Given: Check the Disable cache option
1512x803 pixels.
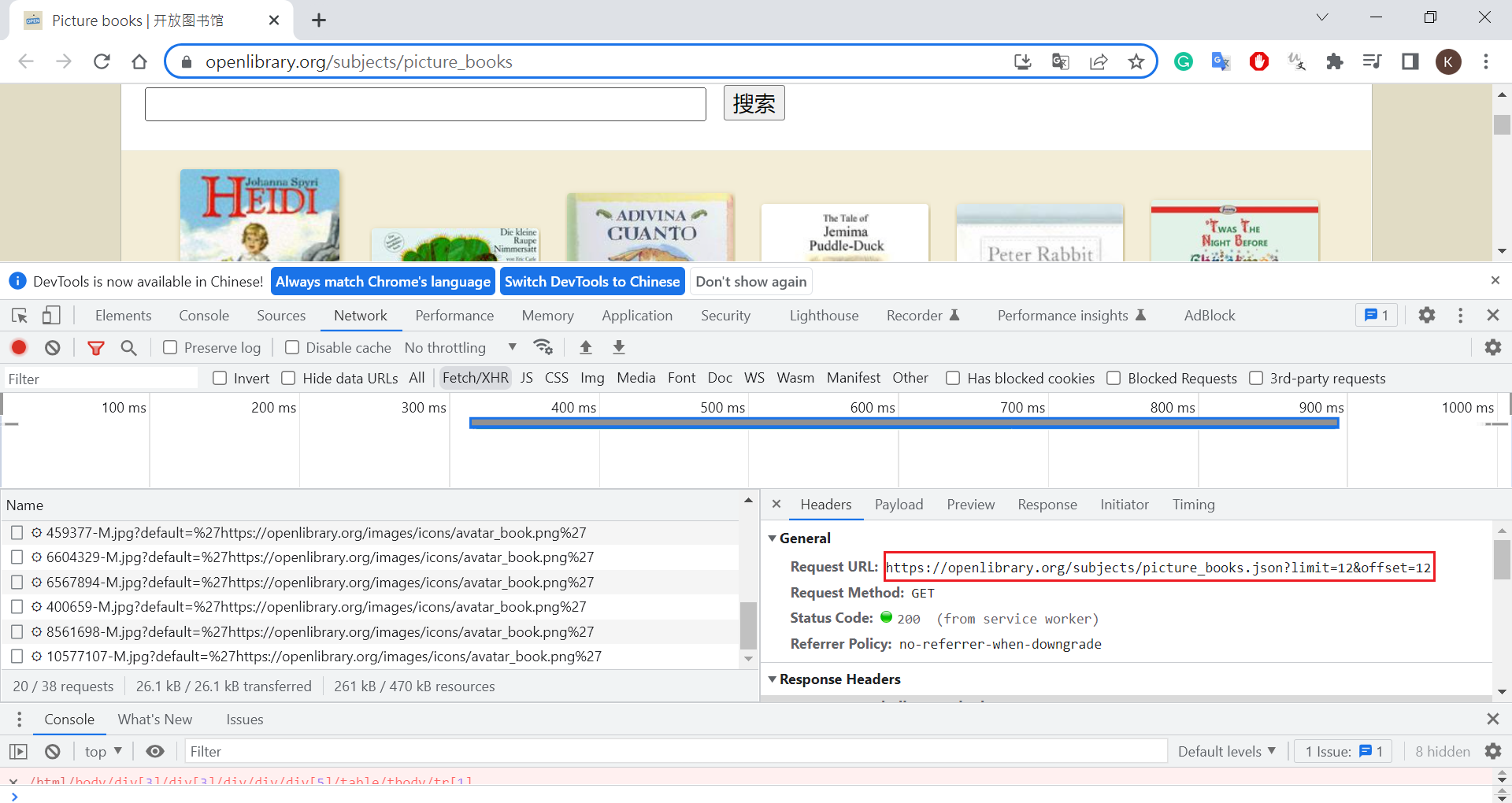Looking at the screenshot, I should pos(292,347).
